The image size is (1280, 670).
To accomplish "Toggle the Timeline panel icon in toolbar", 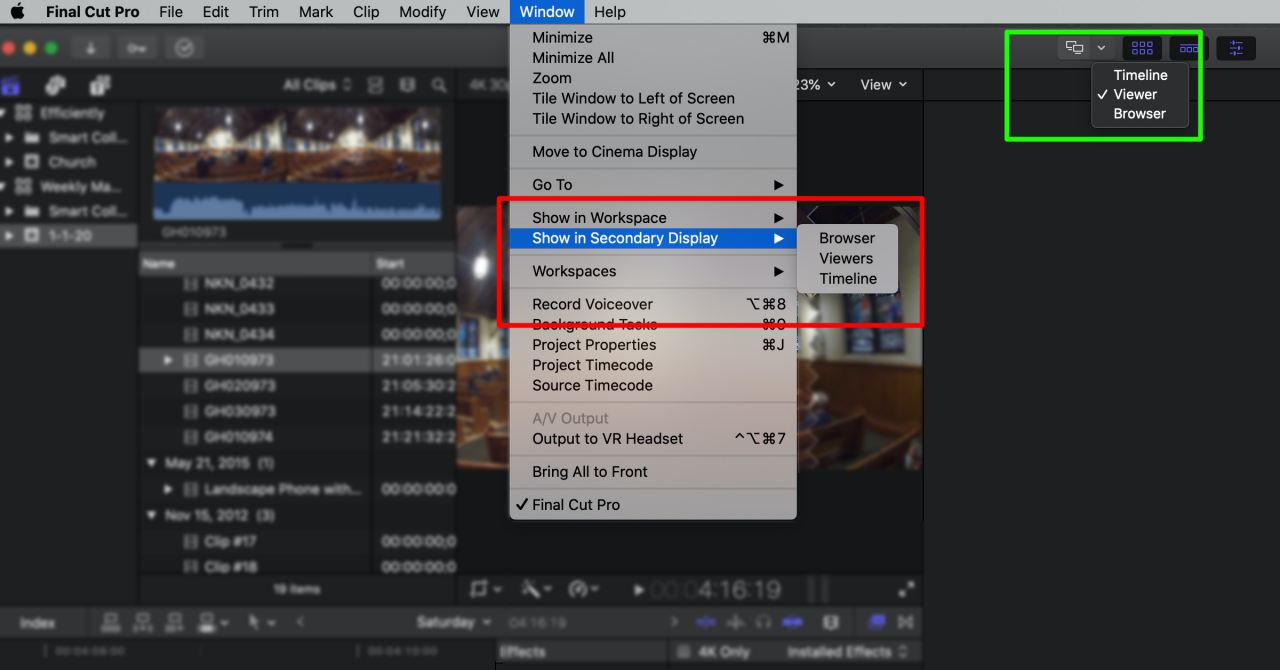I will click(x=1188, y=48).
